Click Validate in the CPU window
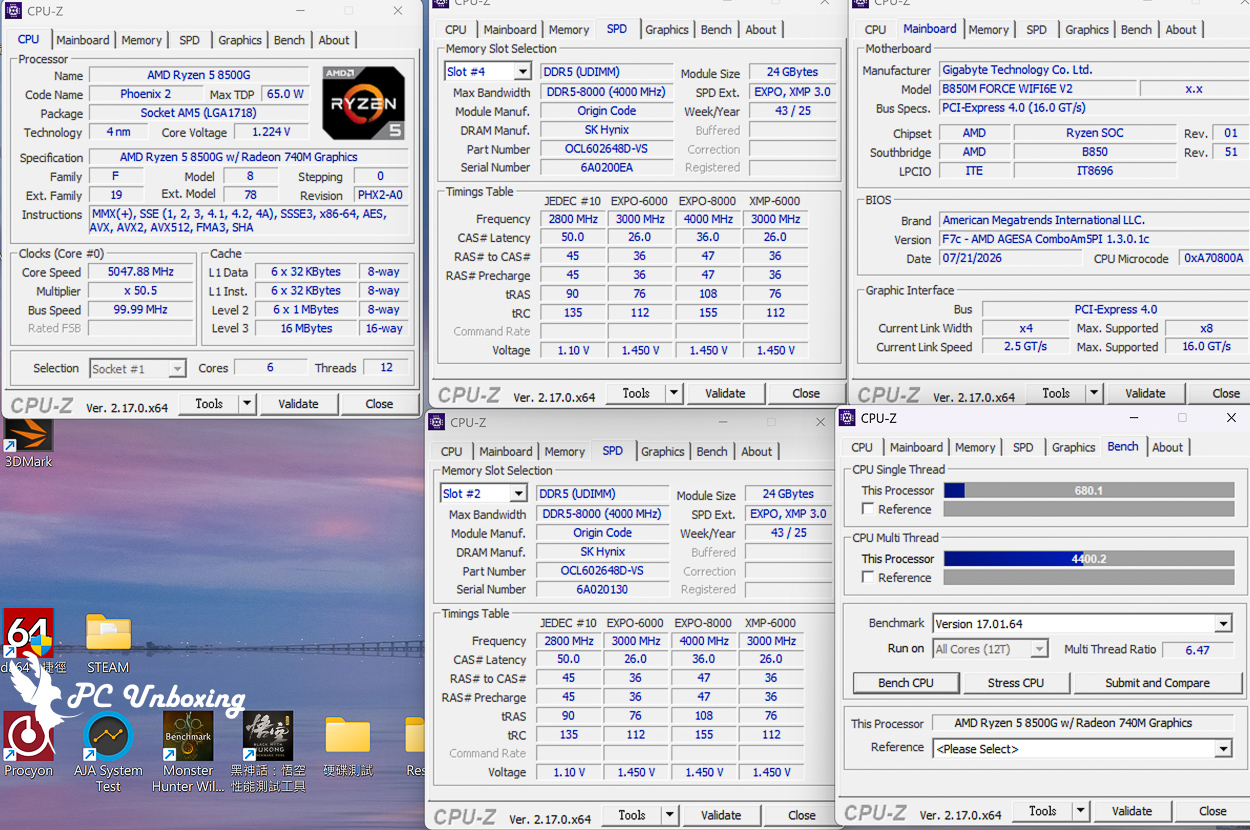 pos(298,404)
